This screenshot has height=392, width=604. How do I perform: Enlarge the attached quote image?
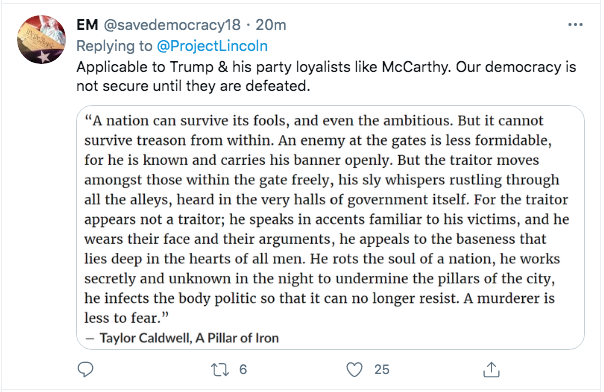tap(330, 227)
